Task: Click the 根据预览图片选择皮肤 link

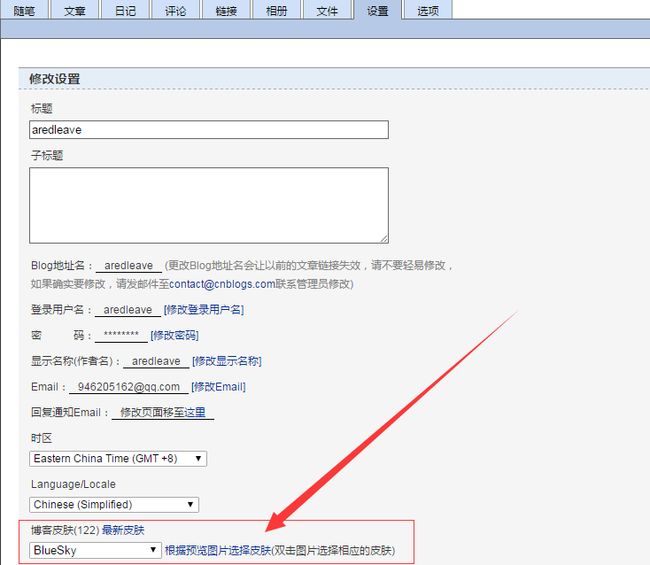Action: point(218,550)
